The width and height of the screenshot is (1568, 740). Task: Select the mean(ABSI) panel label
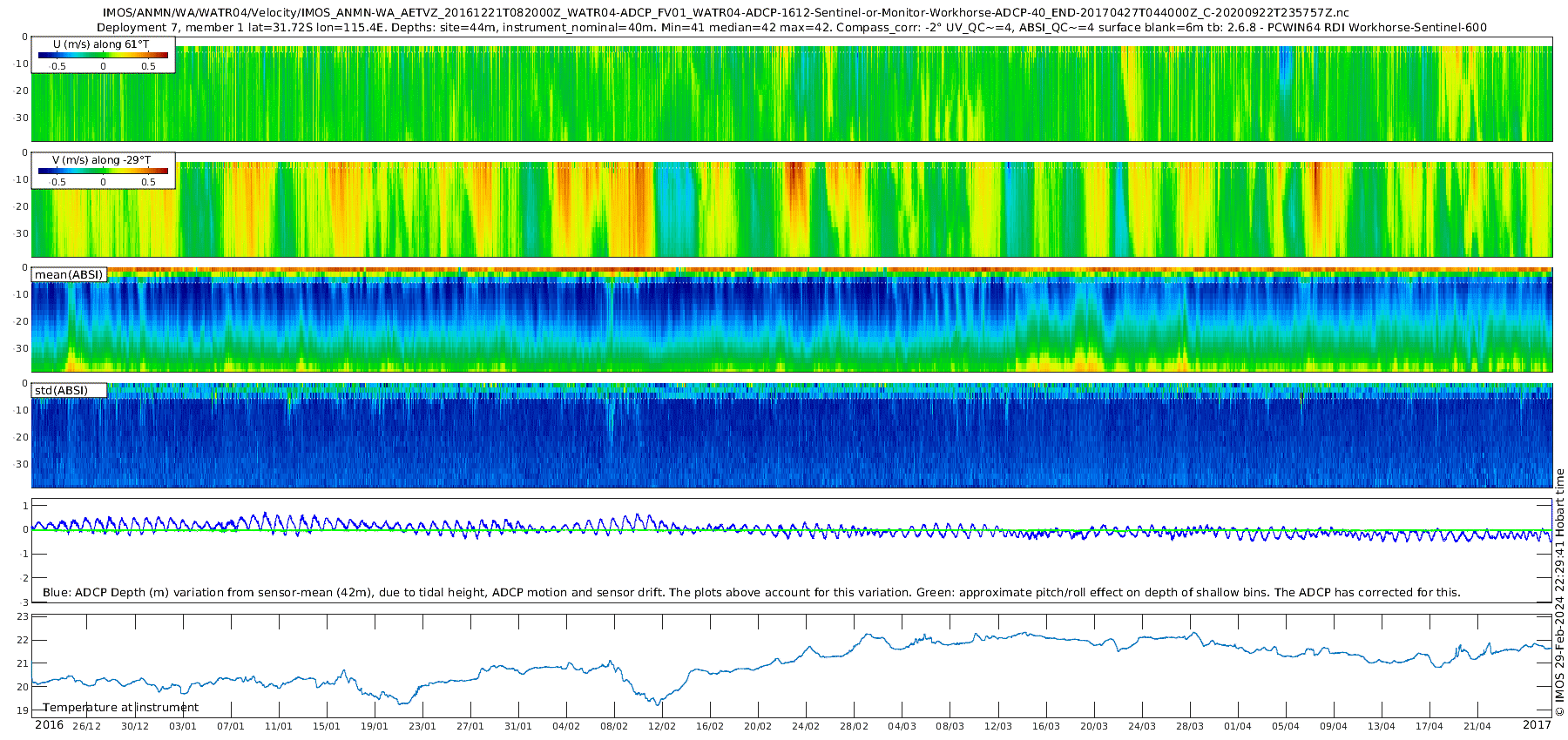pyautogui.click(x=69, y=275)
